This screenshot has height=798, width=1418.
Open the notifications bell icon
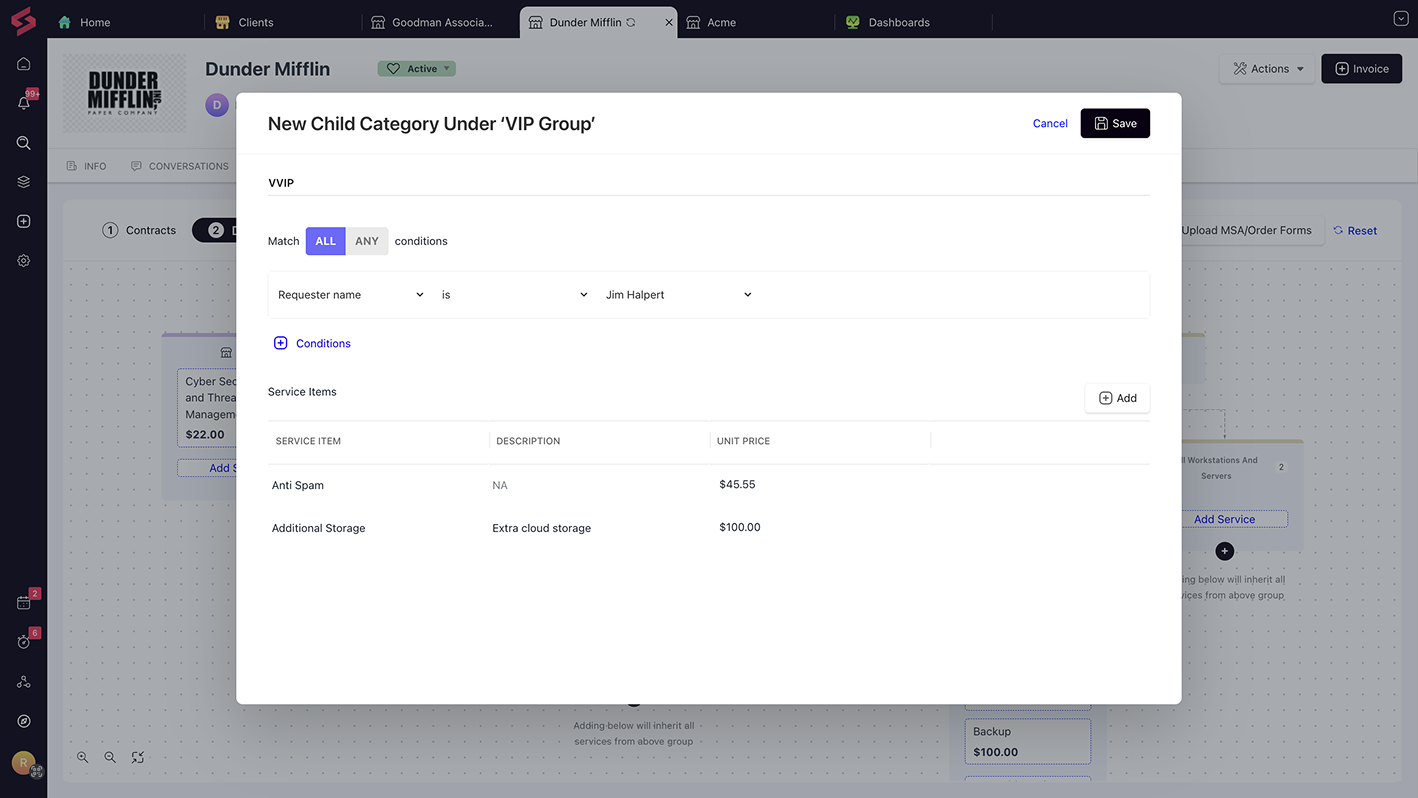click(x=24, y=103)
